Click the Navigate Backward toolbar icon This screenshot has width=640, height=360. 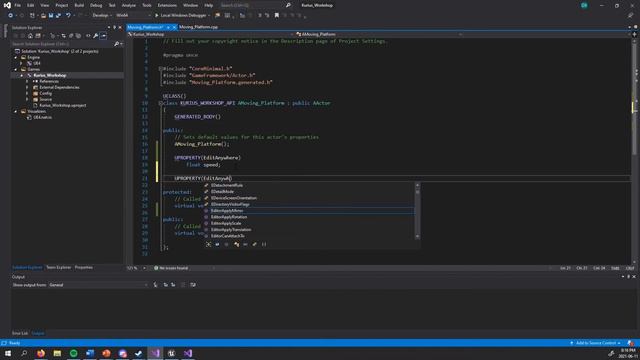tap(10, 16)
